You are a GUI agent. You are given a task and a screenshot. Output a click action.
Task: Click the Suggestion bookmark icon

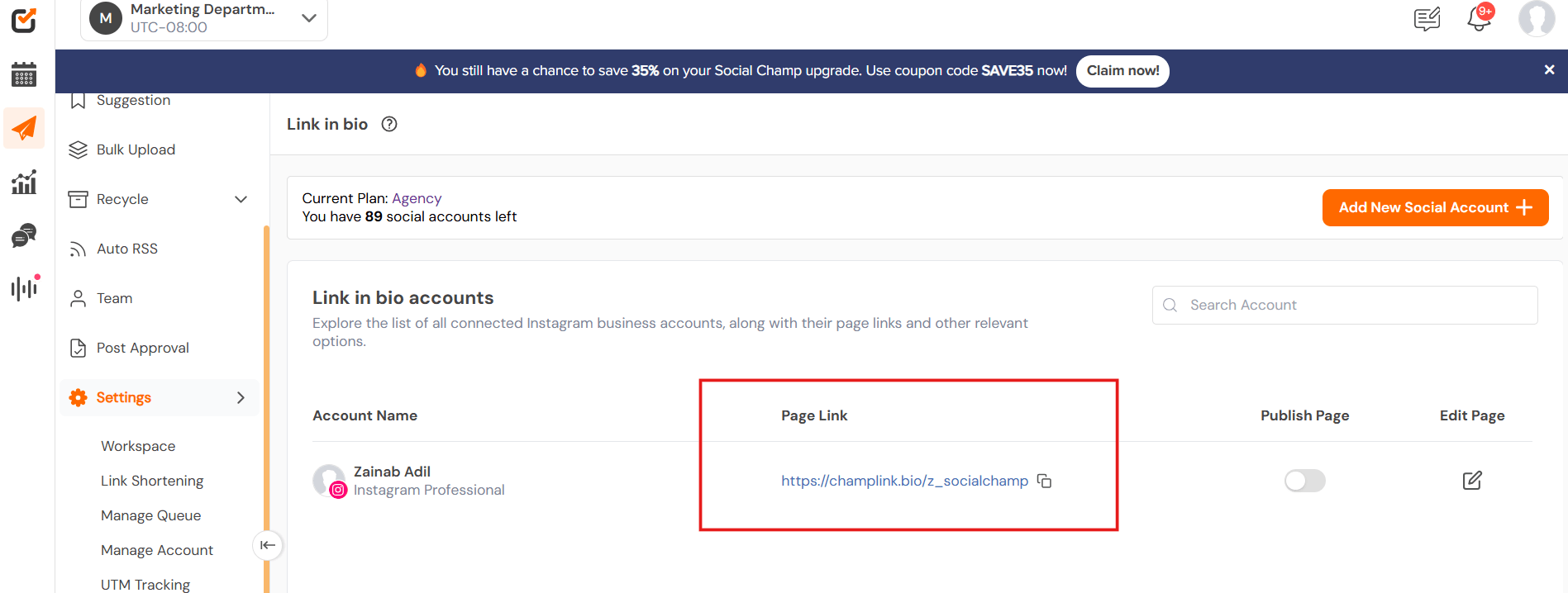(79, 101)
